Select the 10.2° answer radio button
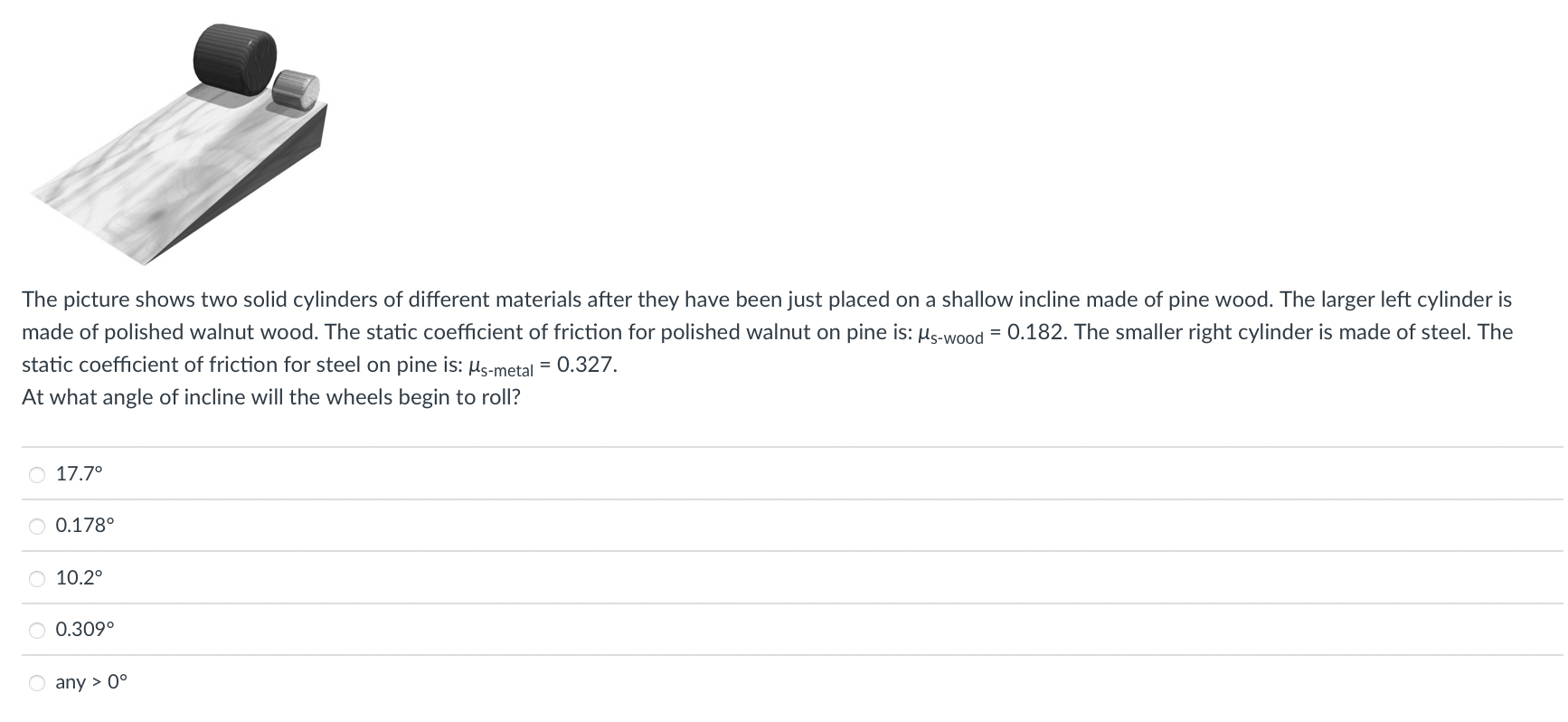Image resolution: width=1568 pixels, height=722 pixels. tap(36, 578)
